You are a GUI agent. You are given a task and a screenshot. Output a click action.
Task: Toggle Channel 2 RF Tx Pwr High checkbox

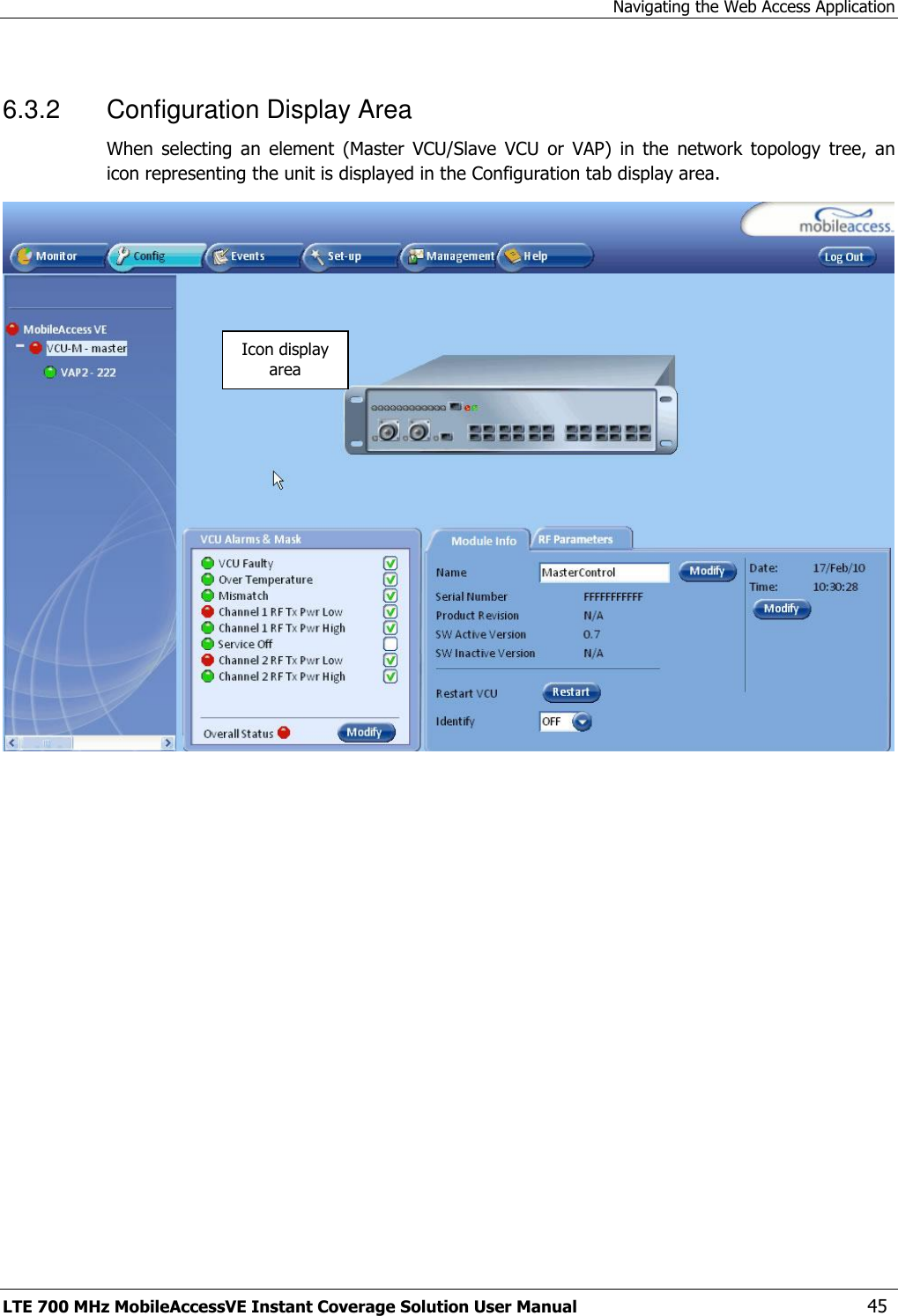tap(390, 676)
